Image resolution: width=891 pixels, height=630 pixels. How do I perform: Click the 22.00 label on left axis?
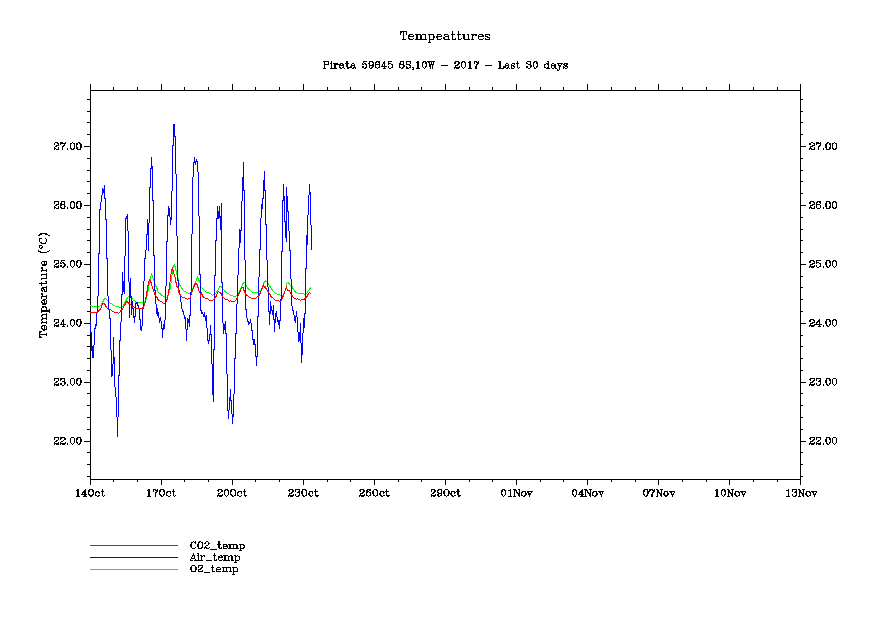(x=67, y=441)
